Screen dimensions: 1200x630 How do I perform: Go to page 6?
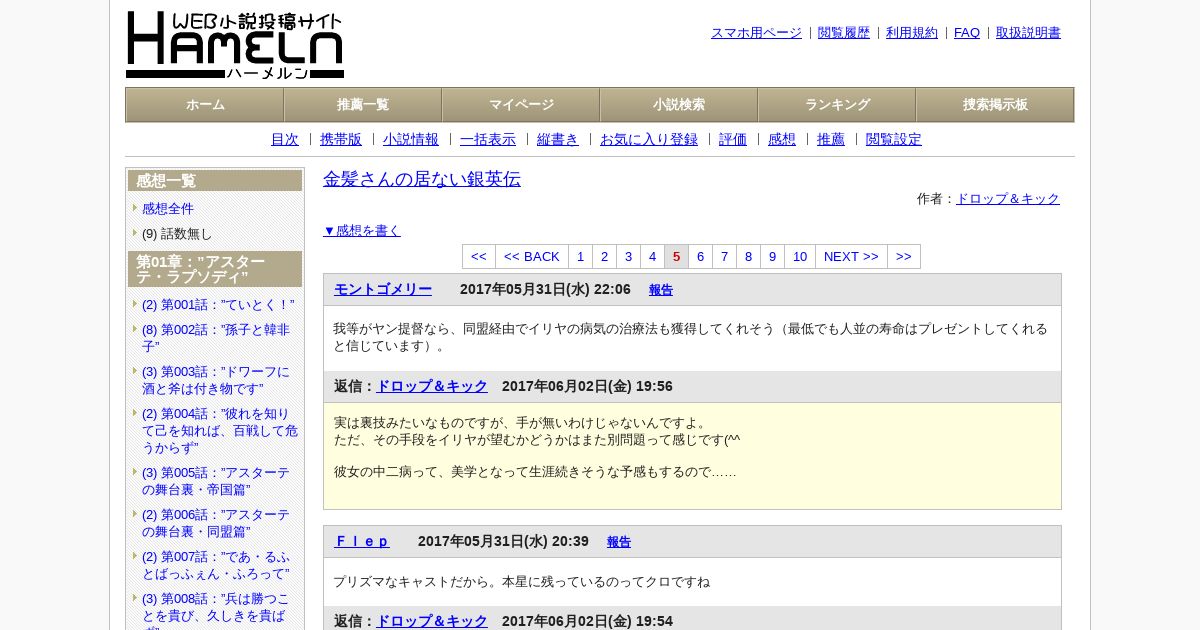click(x=700, y=256)
